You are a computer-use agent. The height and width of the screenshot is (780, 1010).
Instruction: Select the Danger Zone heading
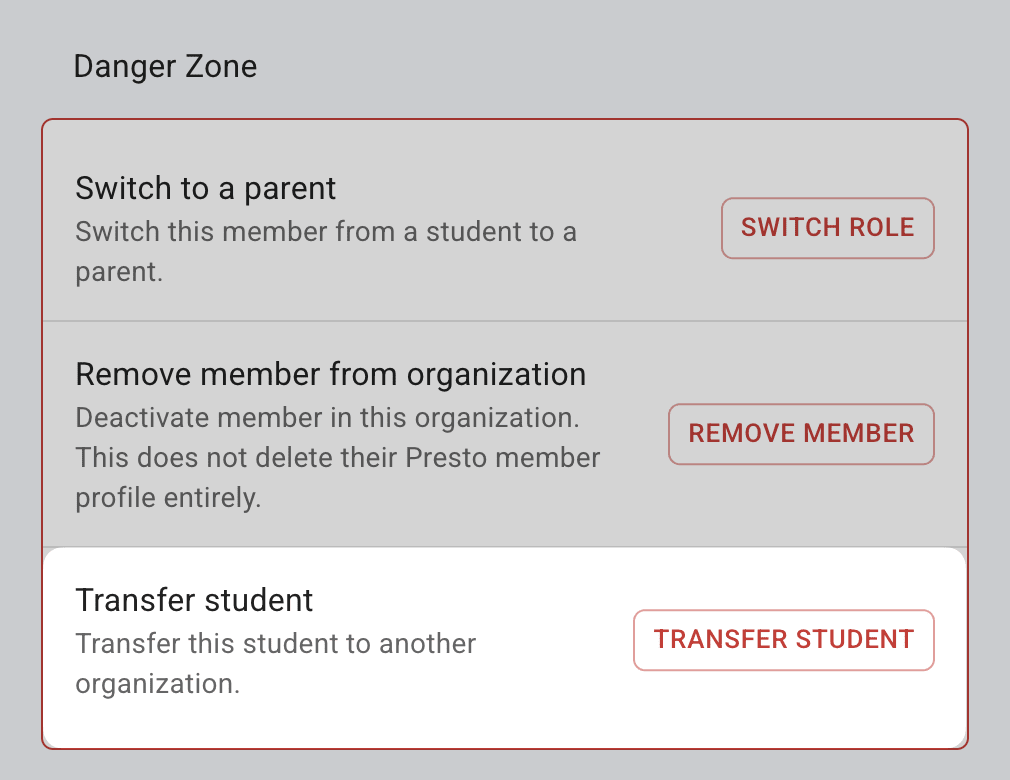point(165,67)
